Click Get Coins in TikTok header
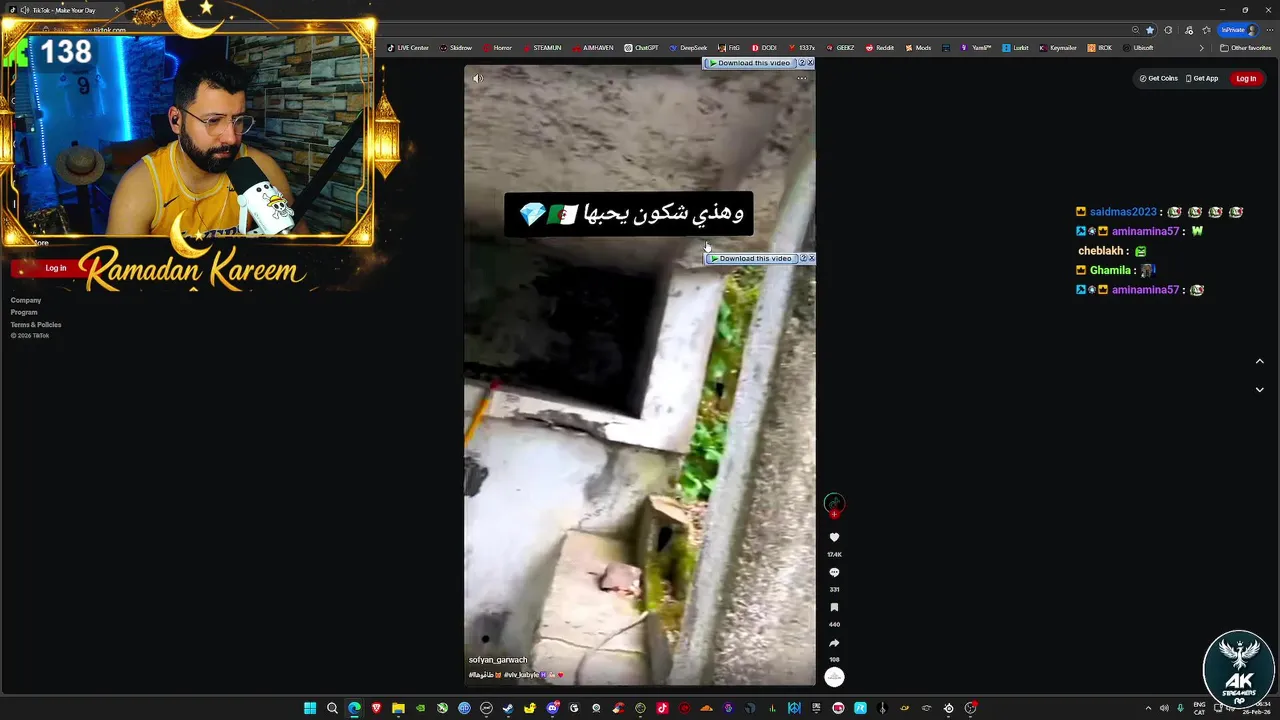Viewport: 1280px width, 720px height. [1159, 78]
